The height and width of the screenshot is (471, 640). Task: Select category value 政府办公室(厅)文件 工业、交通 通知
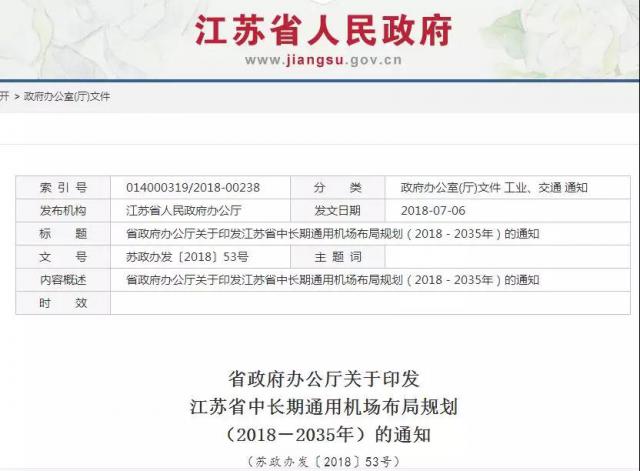[494, 188]
